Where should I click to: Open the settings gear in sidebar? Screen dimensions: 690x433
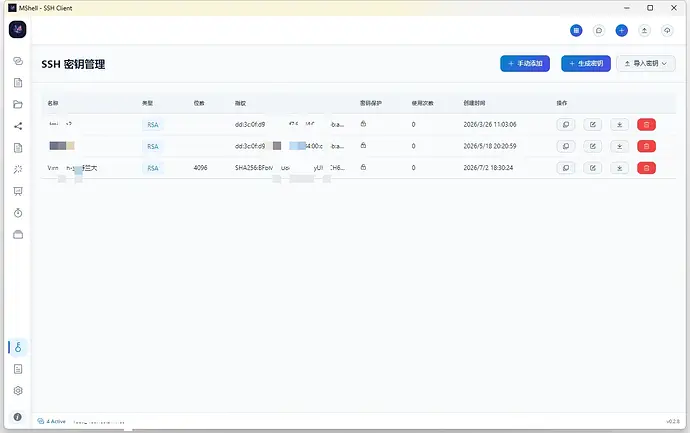click(x=18, y=391)
